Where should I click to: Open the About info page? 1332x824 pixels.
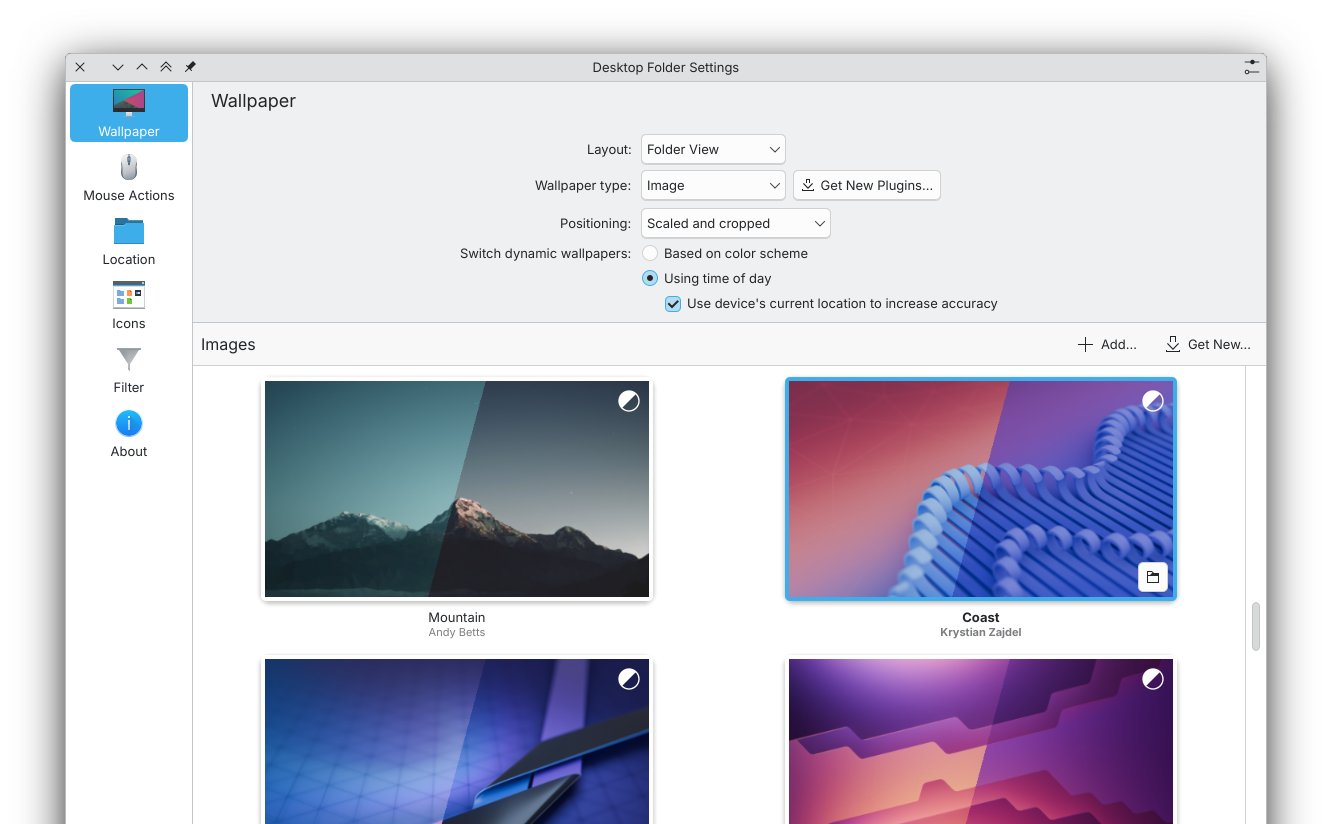click(129, 433)
